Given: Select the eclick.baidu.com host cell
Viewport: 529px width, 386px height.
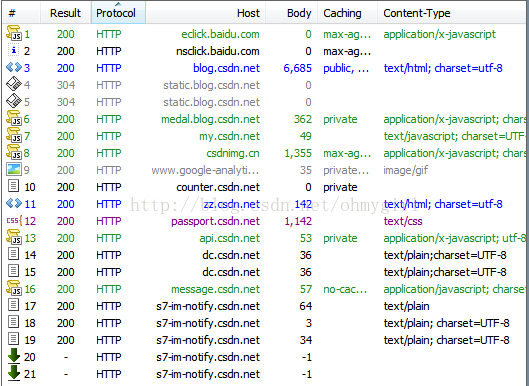Looking at the screenshot, I should pyautogui.click(x=220, y=34).
